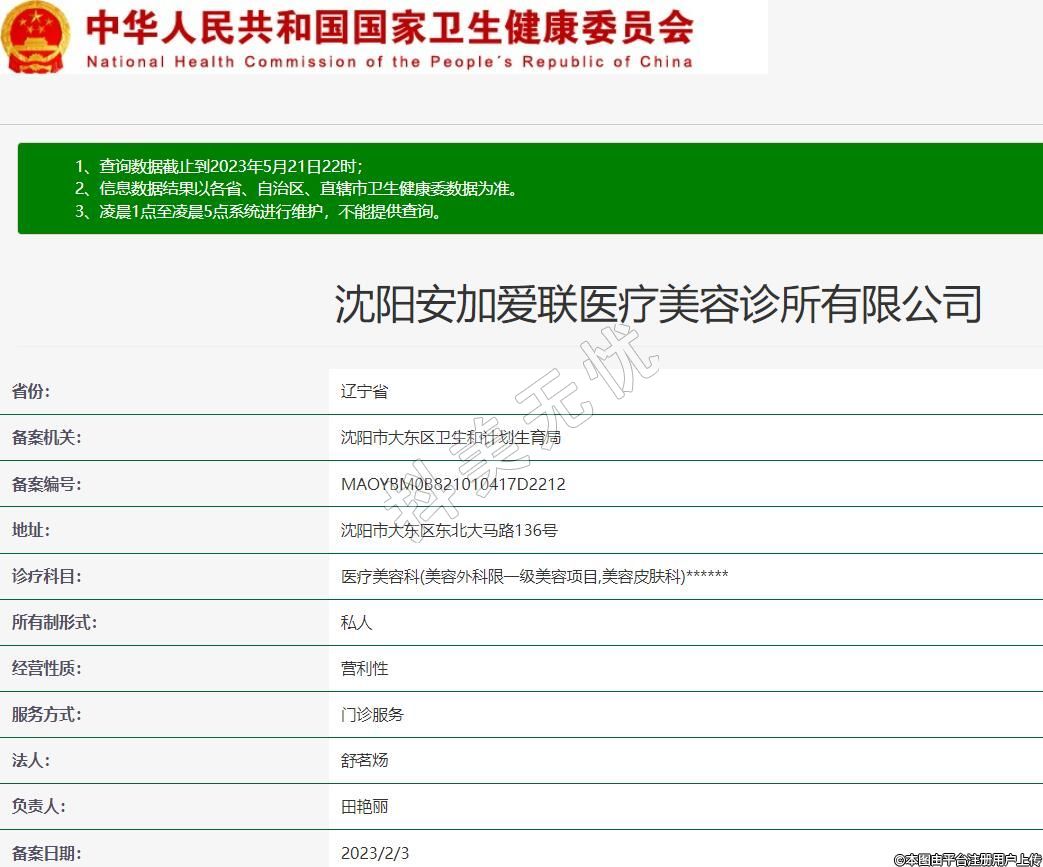Click the 备案机关 value for Dadong district bureau
1043x867 pixels.
tap(450, 438)
